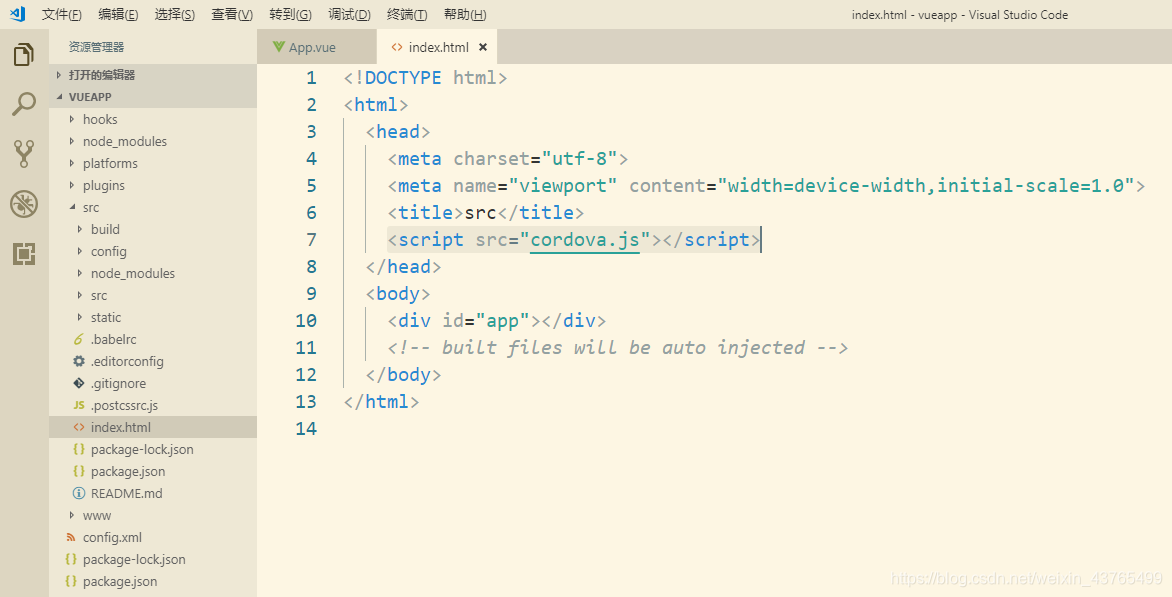Click braces icon of root package-lock.json
Image resolution: width=1172 pixels, height=597 pixels.
click(71, 560)
